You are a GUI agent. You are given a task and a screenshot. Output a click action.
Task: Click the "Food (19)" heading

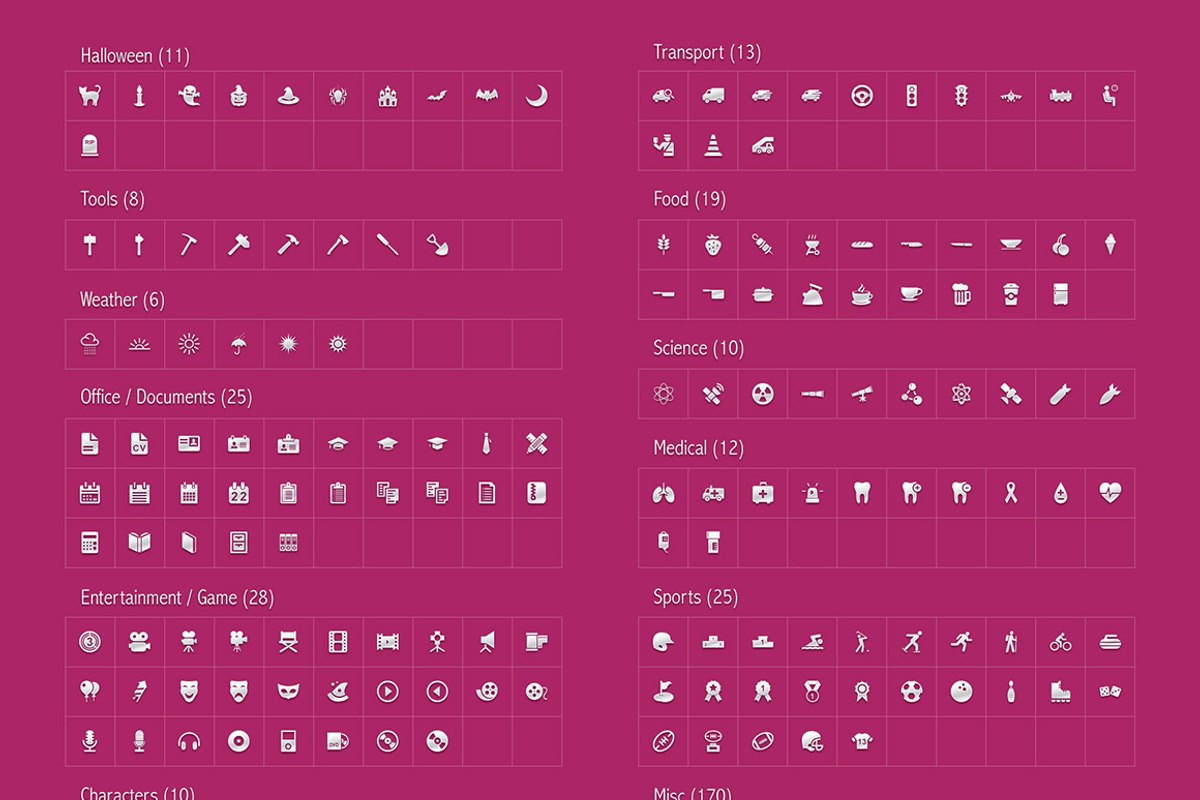690,199
